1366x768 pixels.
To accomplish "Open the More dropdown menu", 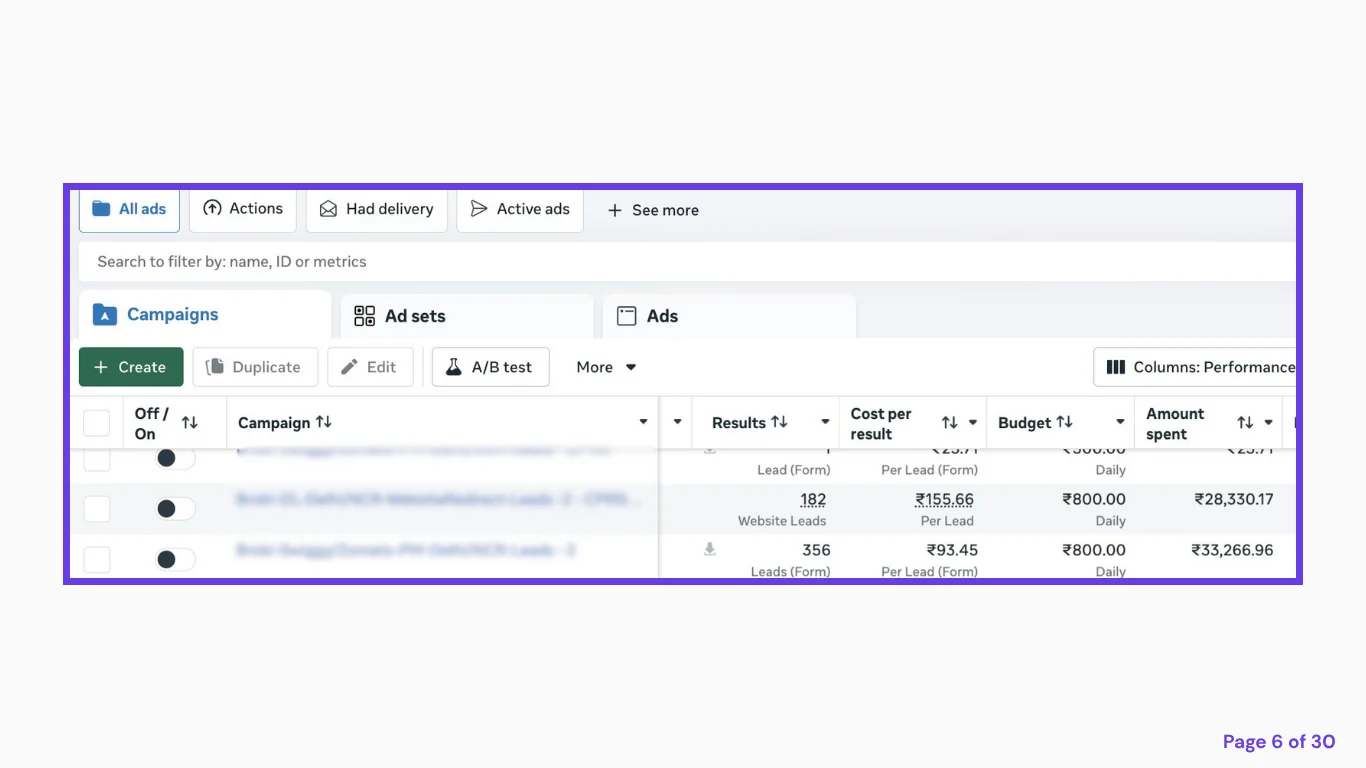I will pos(606,367).
